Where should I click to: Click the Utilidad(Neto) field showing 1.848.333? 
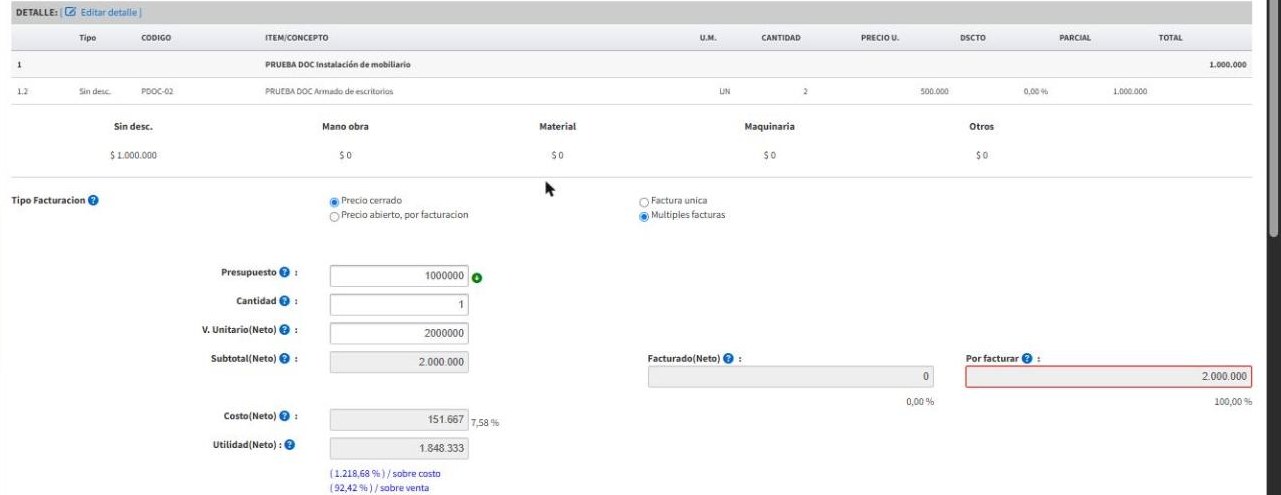tap(399, 449)
